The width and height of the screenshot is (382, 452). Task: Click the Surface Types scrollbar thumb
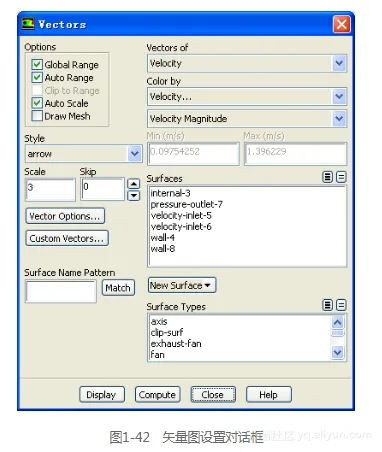pos(338,333)
